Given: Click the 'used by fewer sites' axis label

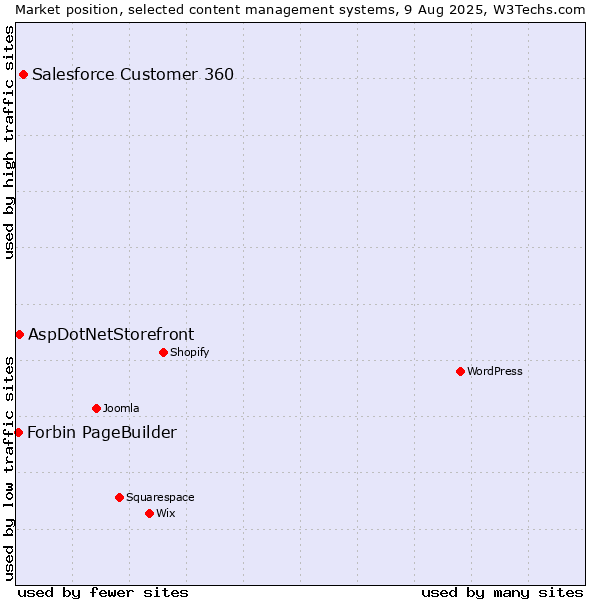Looking at the screenshot, I should [x=103, y=593].
